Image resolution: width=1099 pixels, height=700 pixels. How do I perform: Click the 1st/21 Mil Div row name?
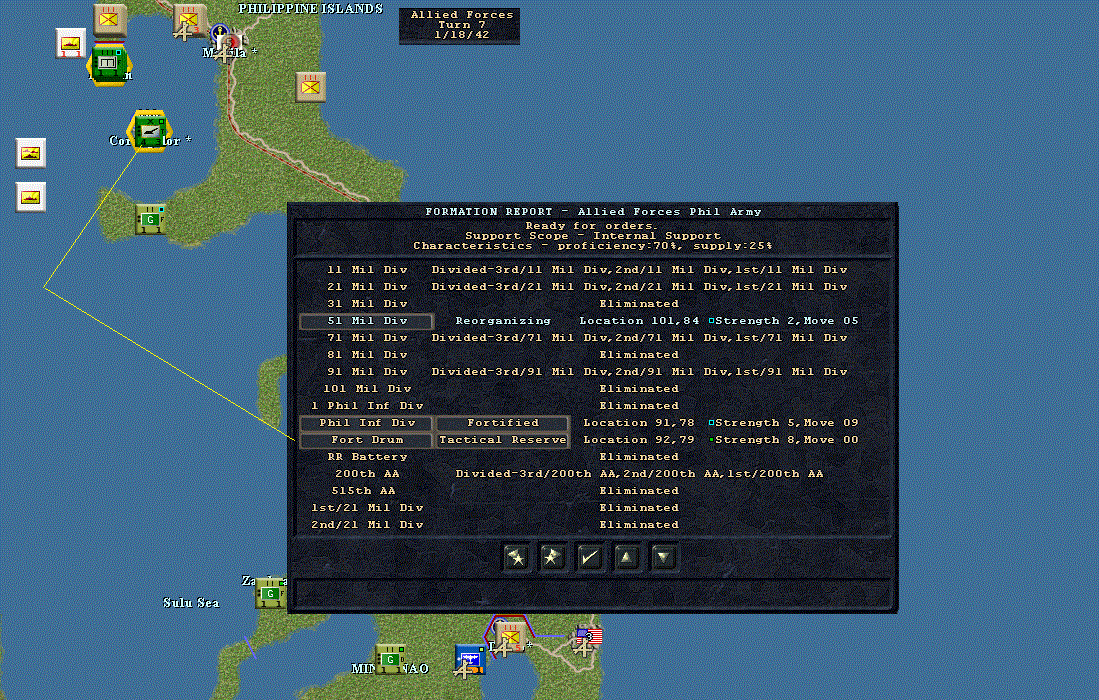pos(367,508)
